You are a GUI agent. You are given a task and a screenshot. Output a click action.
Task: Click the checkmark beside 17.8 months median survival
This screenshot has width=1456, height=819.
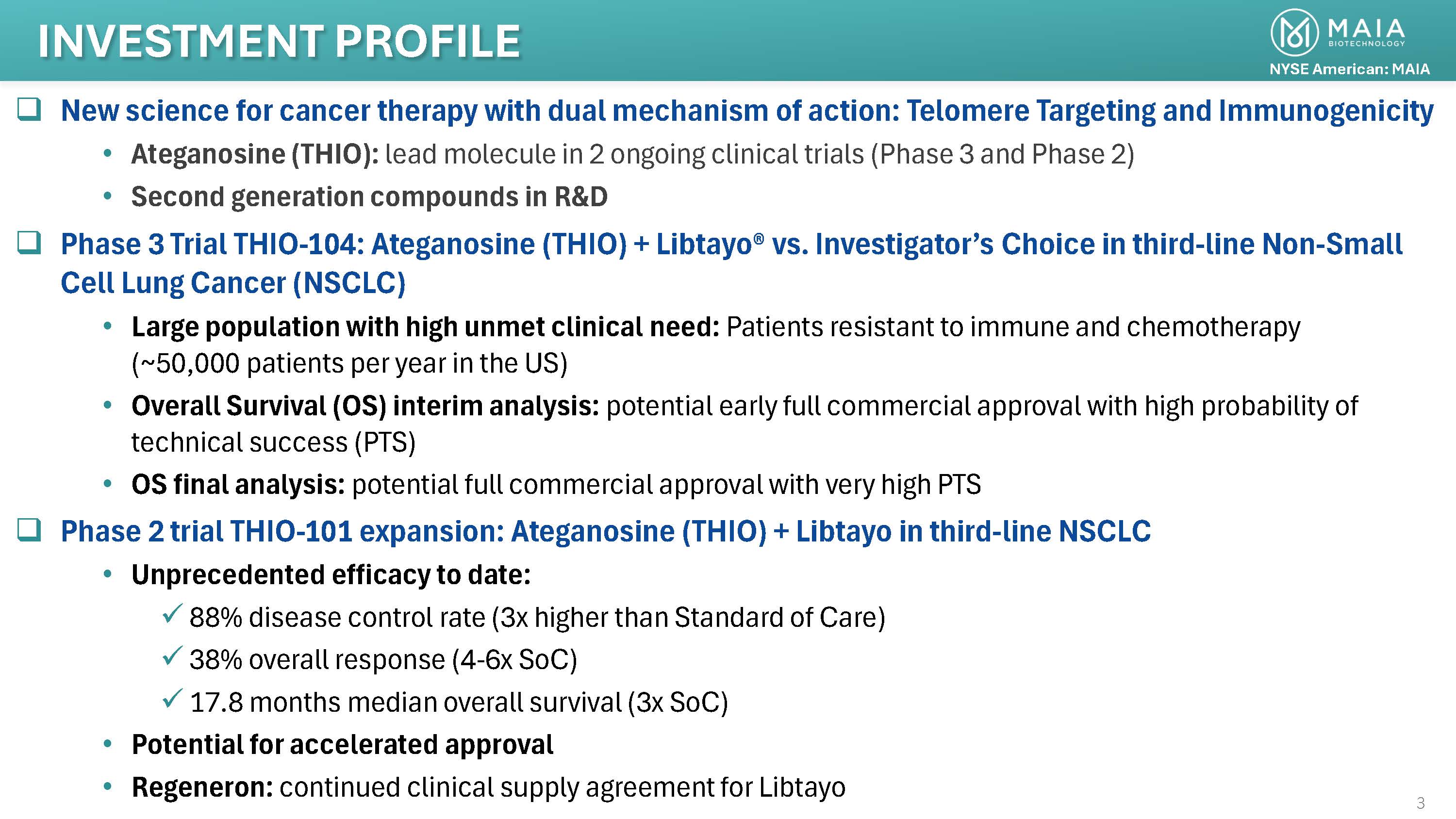pyautogui.click(x=171, y=699)
